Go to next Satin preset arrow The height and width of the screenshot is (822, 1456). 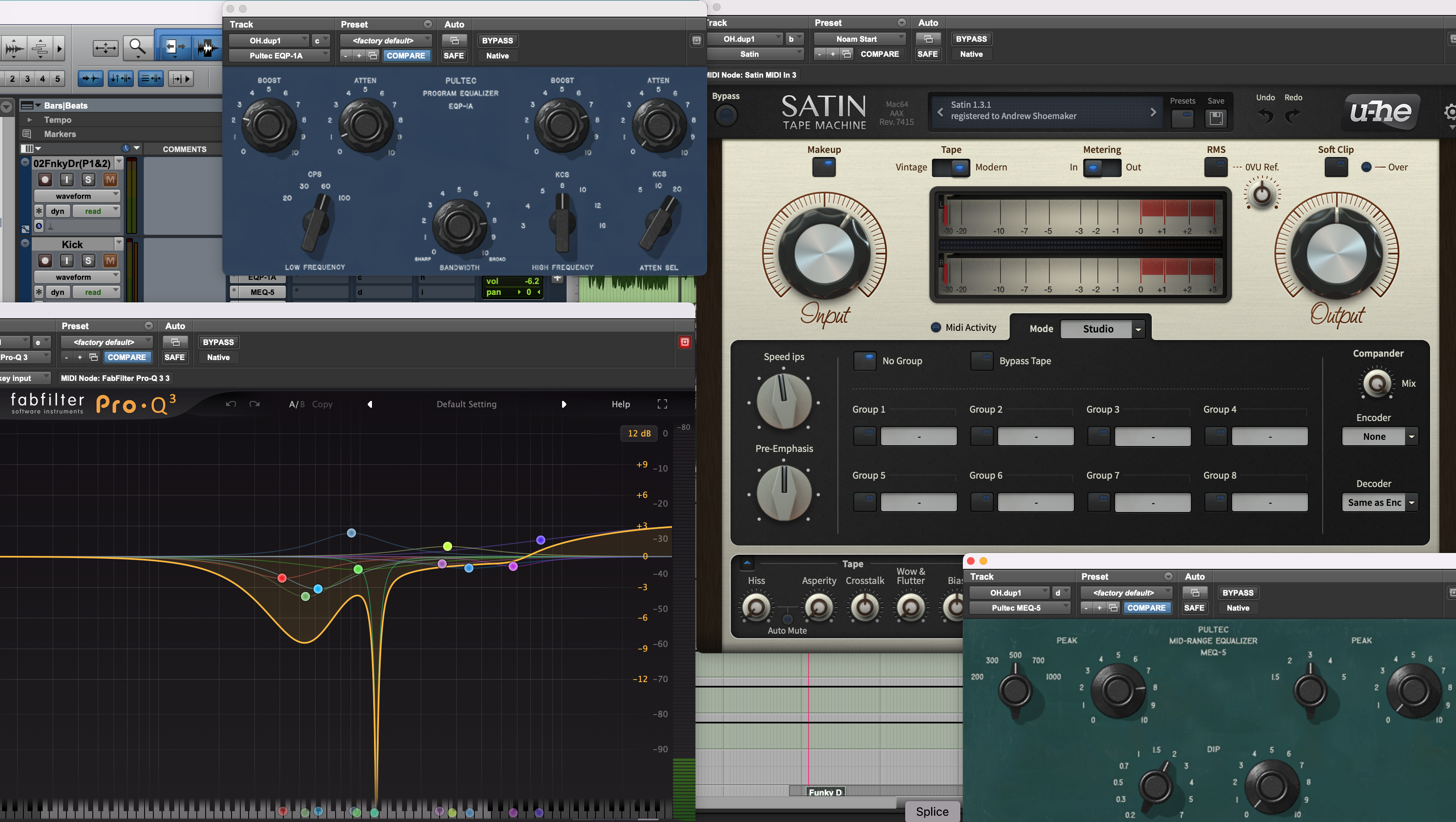[1153, 112]
